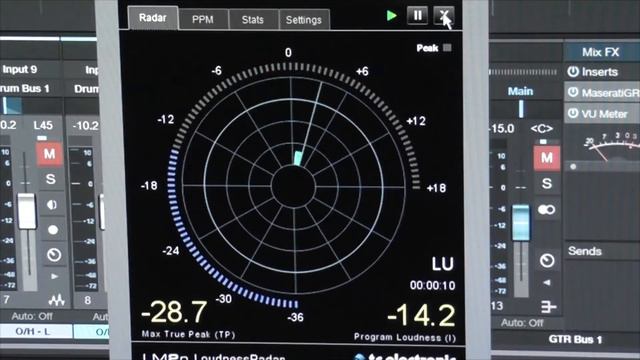The width and height of the screenshot is (640, 360).
Task: Click pan knob icon on channel 13
Action: click(547, 260)
